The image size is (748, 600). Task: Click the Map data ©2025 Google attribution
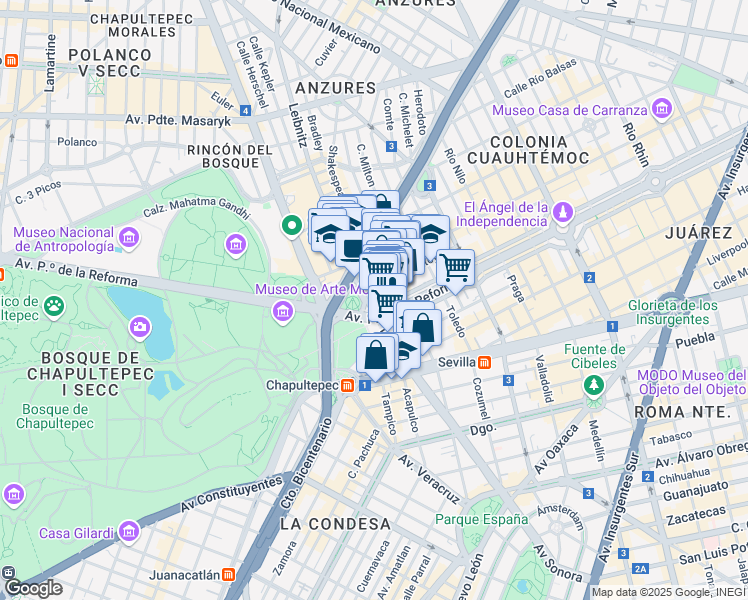coord(669,593)
